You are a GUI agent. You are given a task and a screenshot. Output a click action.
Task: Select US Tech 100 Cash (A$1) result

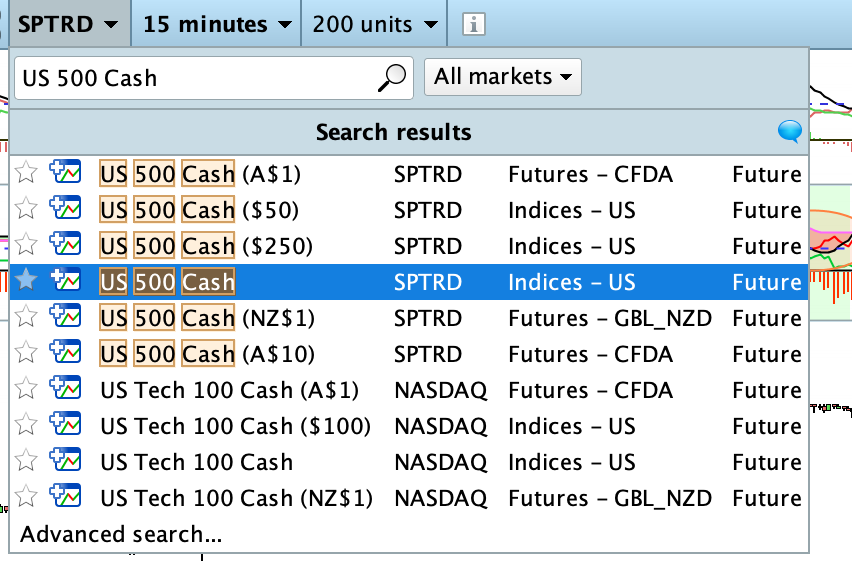click(229, 390)
